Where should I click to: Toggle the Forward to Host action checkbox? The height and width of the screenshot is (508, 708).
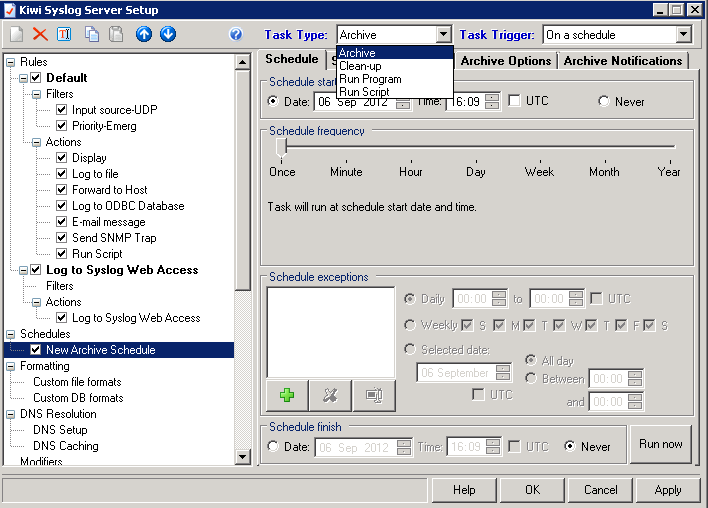pyautogui.click(x=62, y=190)
